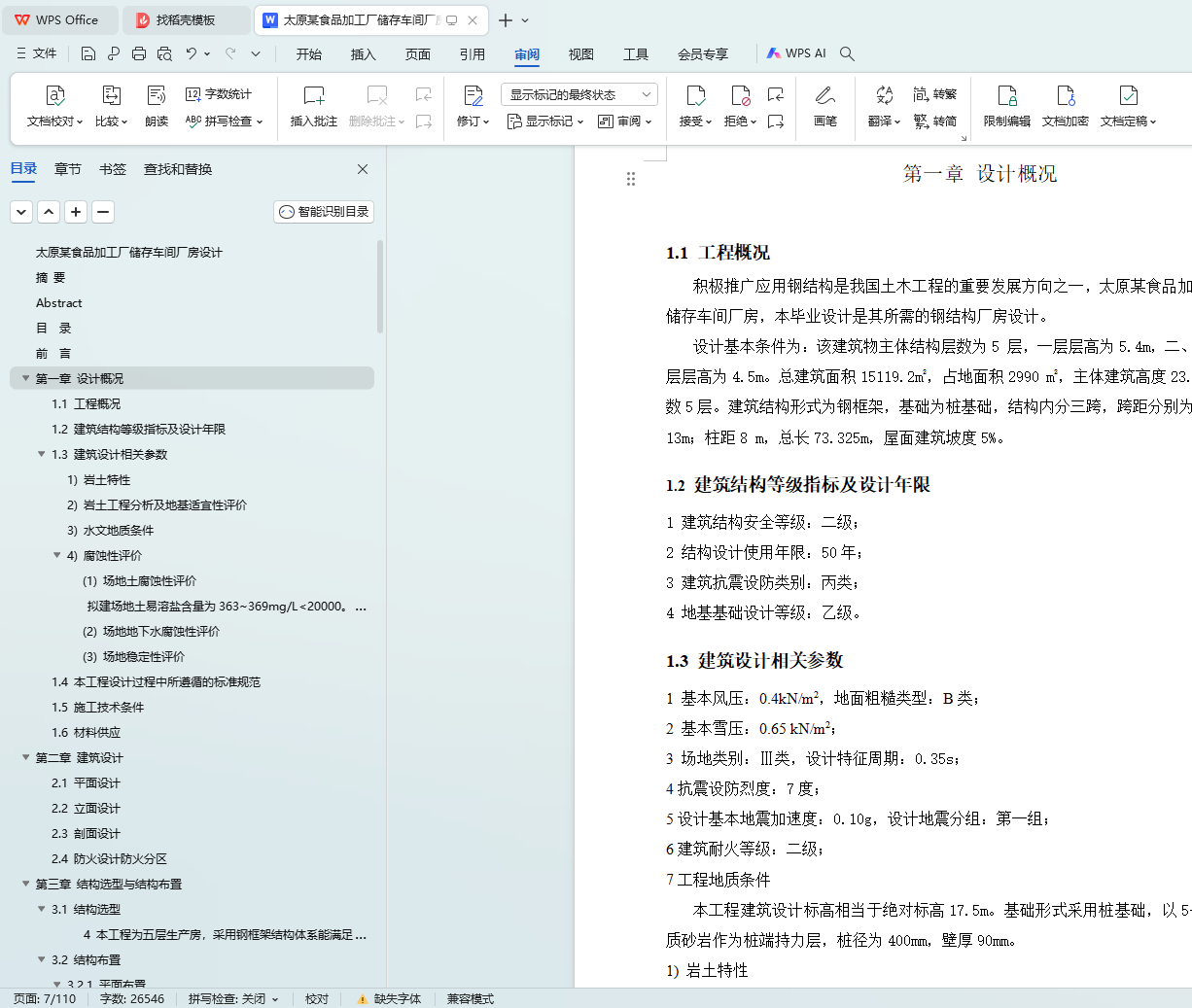
Task: Insert a comment with 插入批注
Action: coord(314,106)
